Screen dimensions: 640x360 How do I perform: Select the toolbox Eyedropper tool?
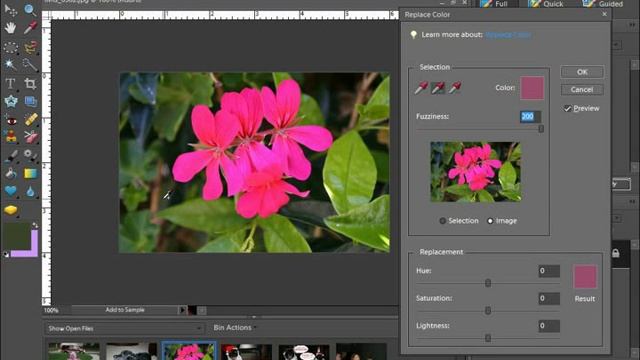point(30,28)
